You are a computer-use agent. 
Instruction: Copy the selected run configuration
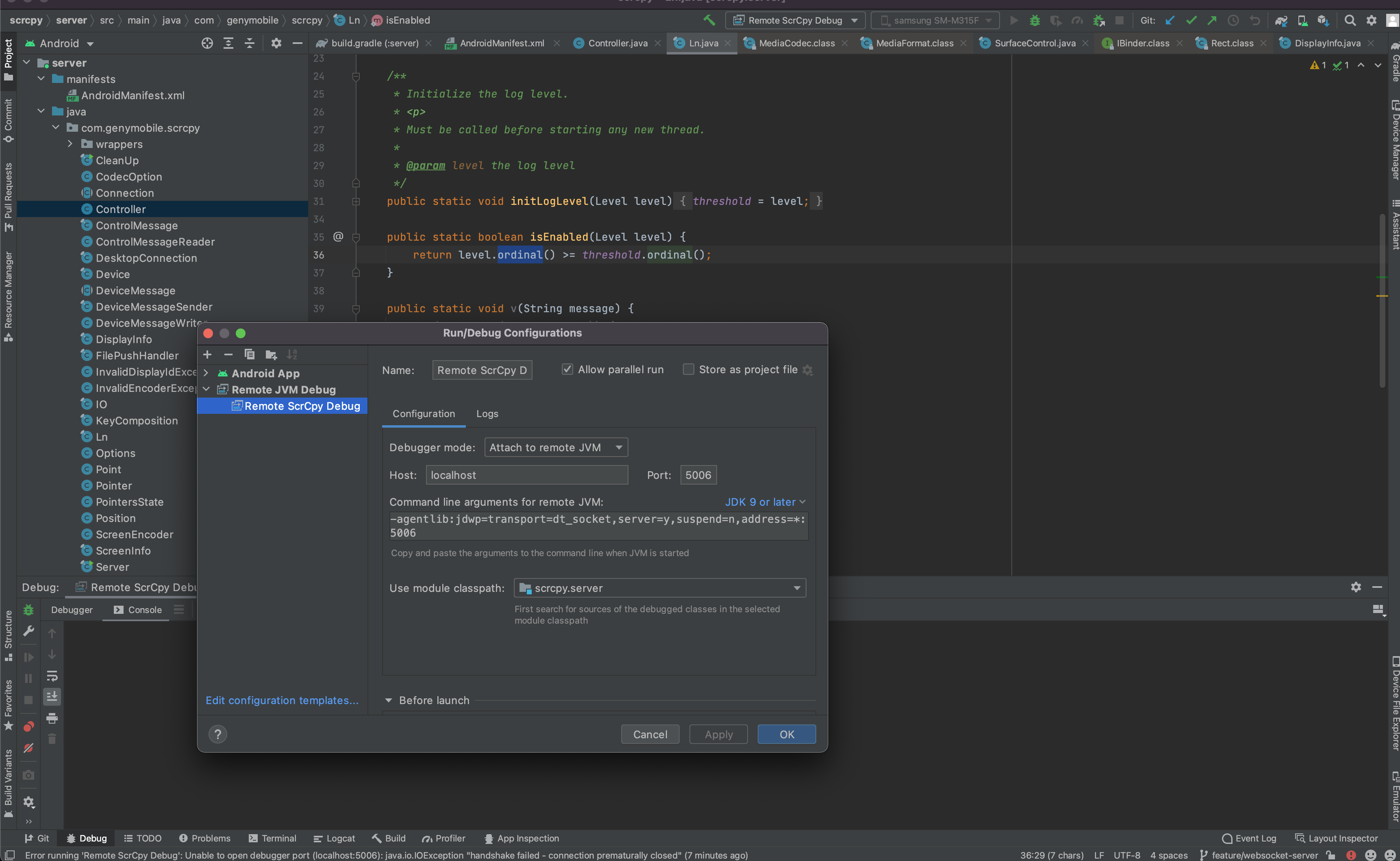pyautogui.click(x=250, y=354)
